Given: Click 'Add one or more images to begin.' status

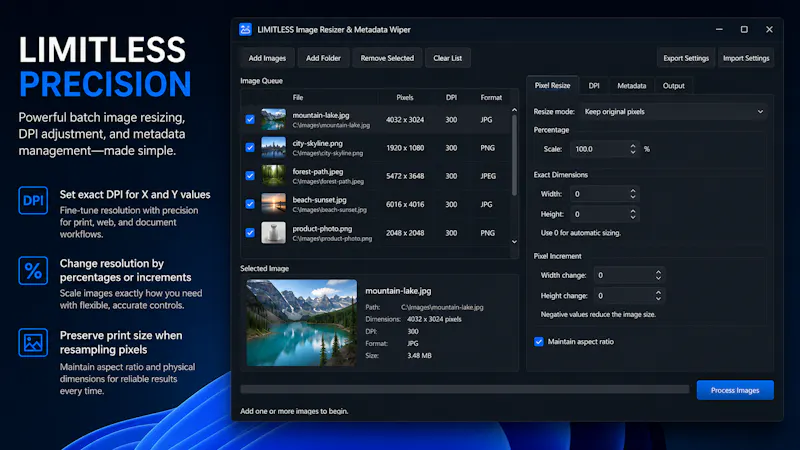Looking at the screenshot, I should click(x=294, y=411).
